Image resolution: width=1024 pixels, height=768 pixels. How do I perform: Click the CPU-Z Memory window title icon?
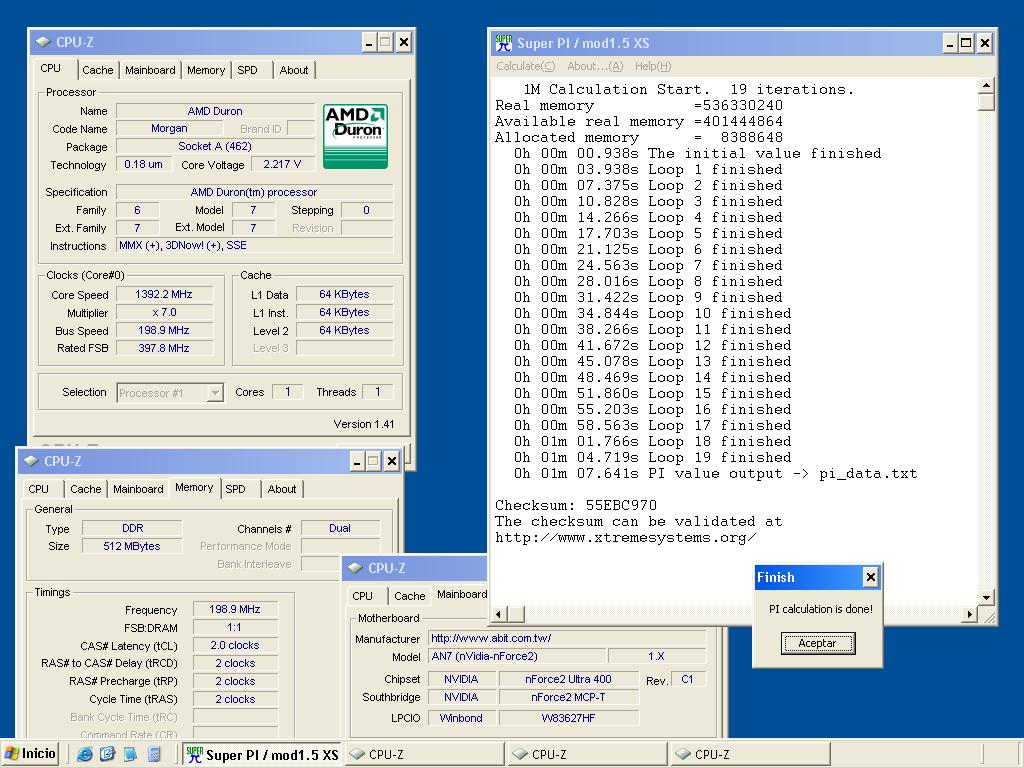point(31,461)
